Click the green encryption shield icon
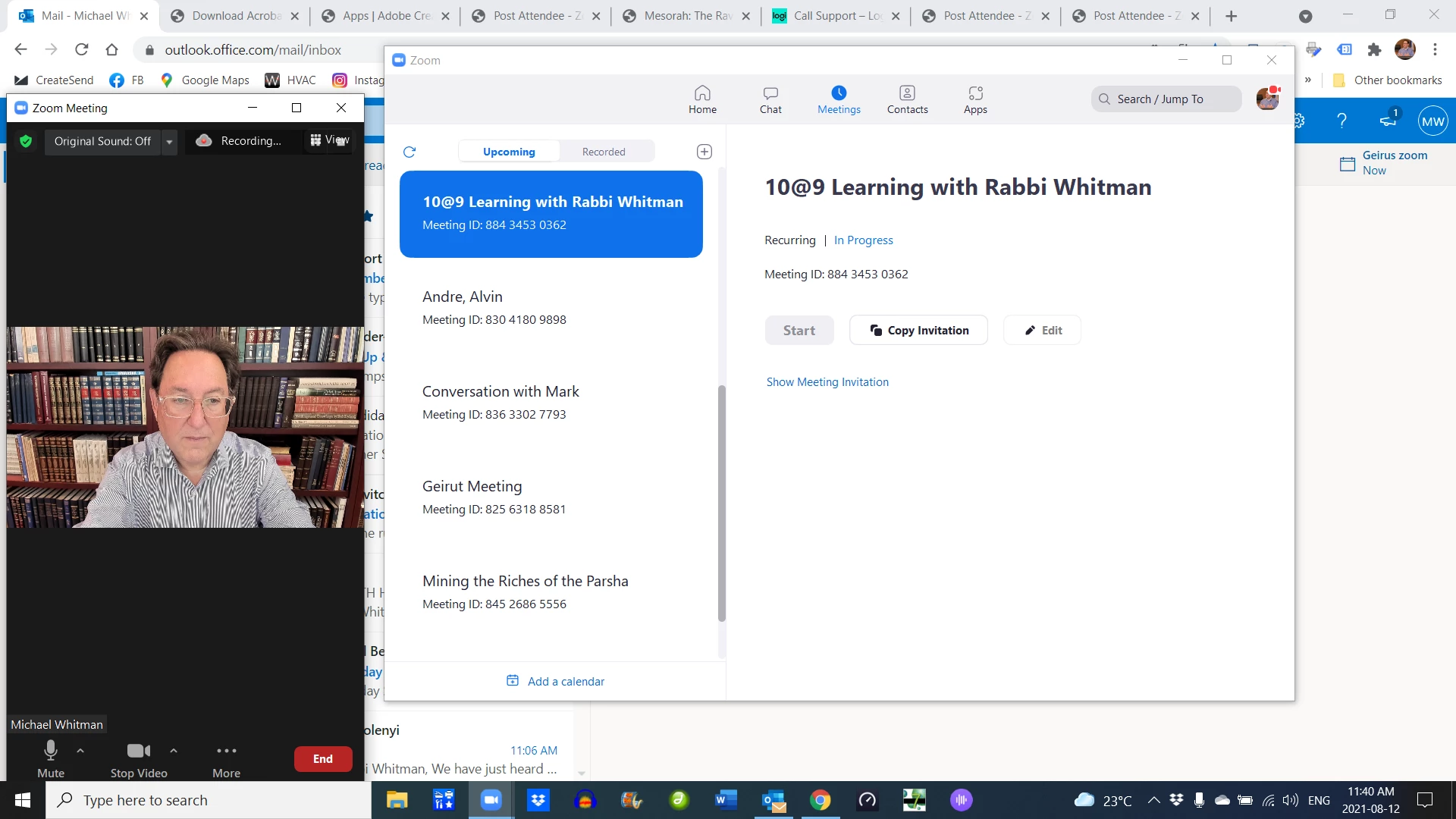This screenshot has width=1456, height=819. point(26,141)
